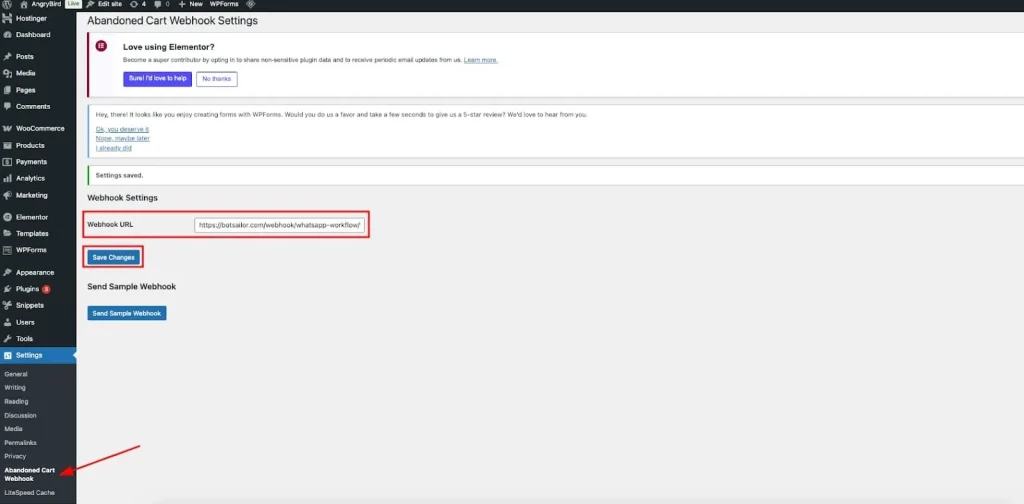Viewport: 1024px width, 504px height.
Task: Open the Tools wrench icon
Action: point(7,338)
